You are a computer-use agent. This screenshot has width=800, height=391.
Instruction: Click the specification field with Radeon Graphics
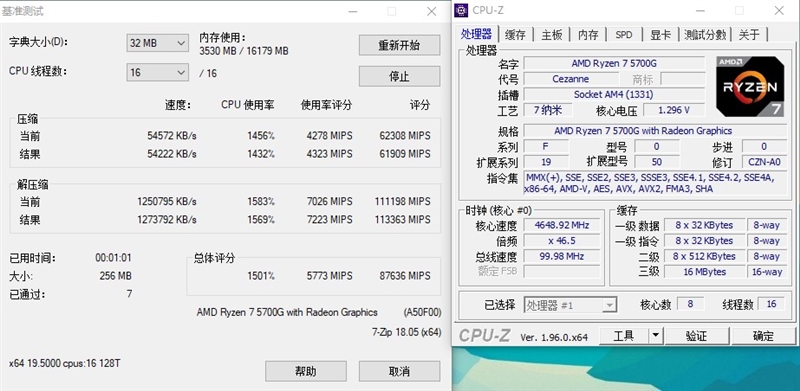click(655, 131)
